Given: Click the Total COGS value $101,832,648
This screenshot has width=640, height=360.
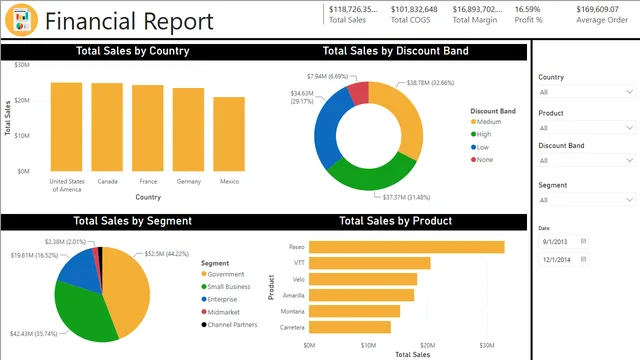Looking at the screenshot, I should [414, 9].
